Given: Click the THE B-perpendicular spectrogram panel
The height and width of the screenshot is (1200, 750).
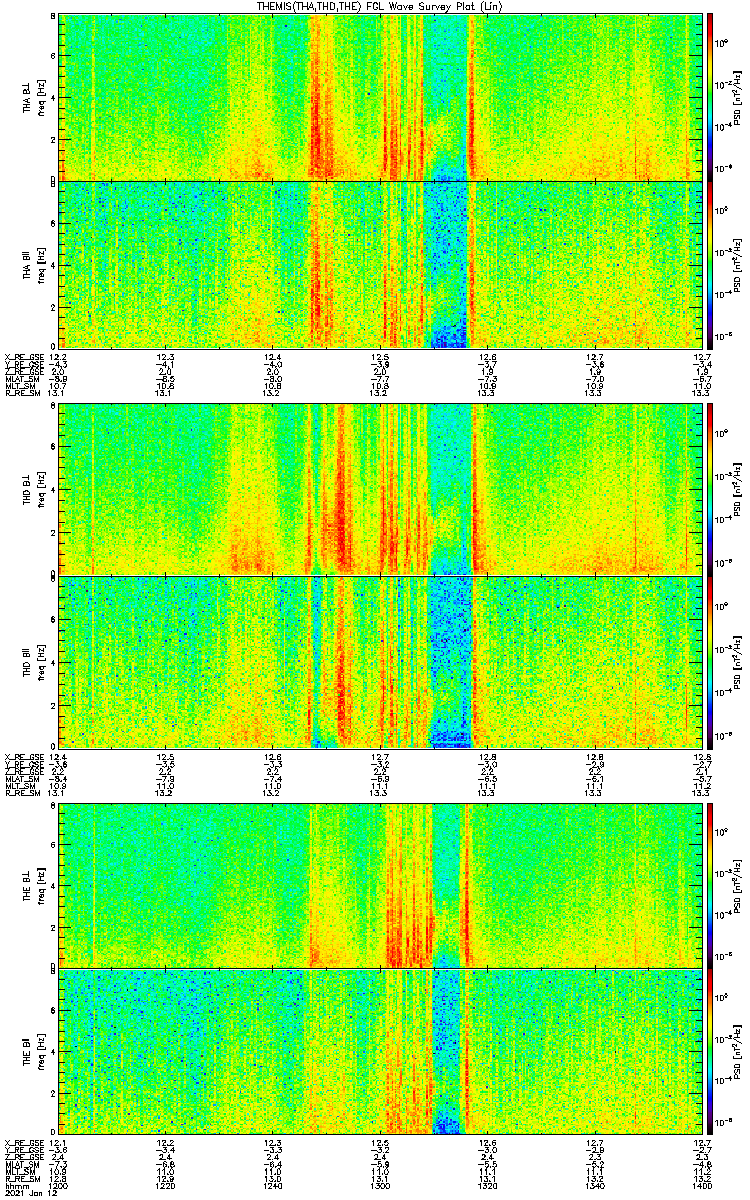Looking at the screenshot, I should 380,885.
